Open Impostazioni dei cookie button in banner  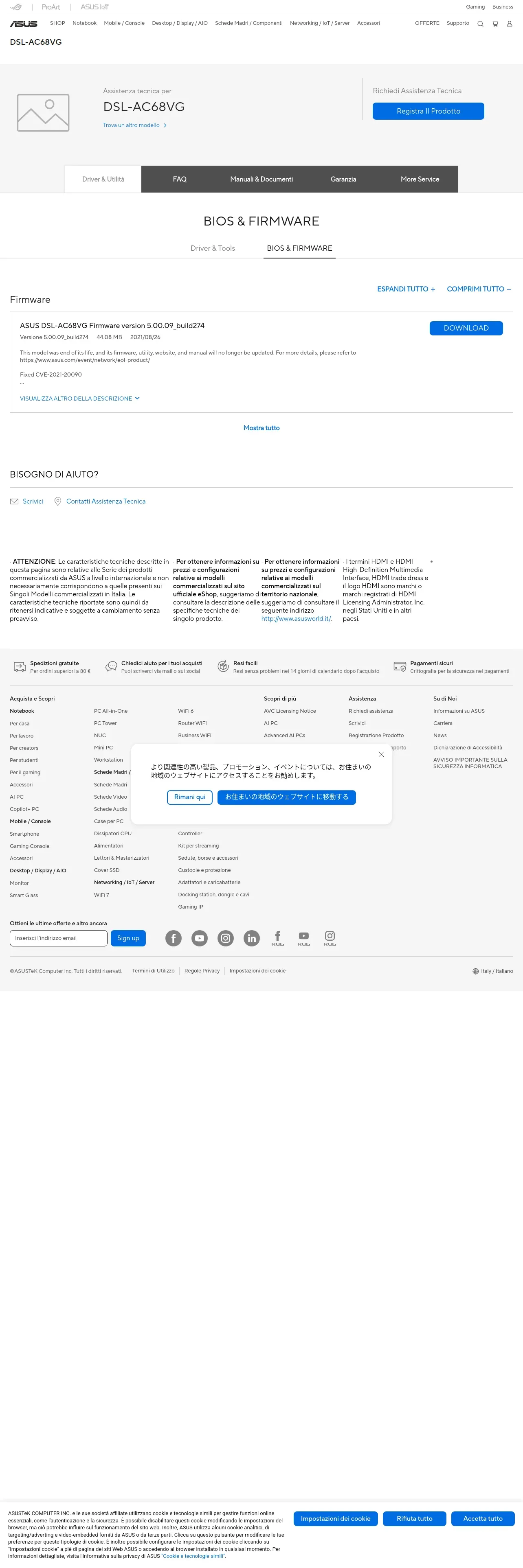336,1519
